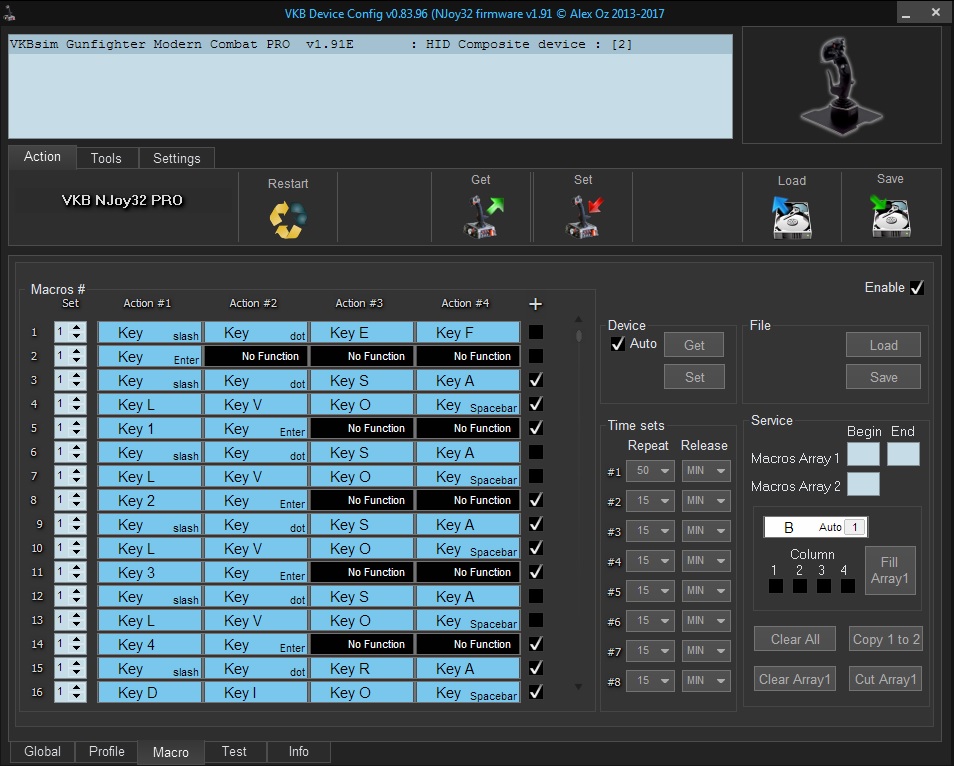This screenshot has height=766, width=954.
Task: Toggle the Enable checkbox for macros
Action: point(917,288)
